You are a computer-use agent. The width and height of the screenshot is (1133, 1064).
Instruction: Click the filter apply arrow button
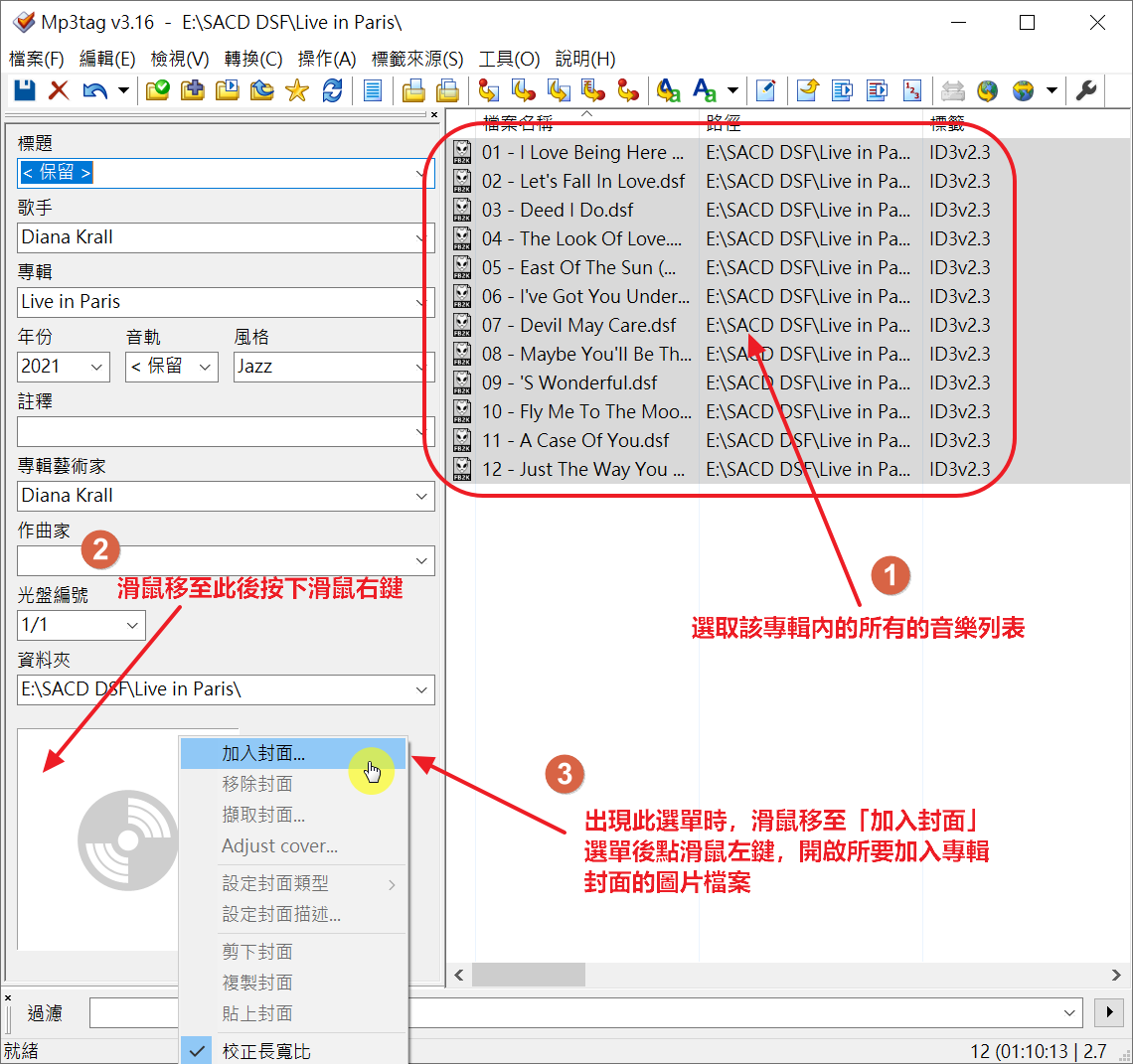click(x=1109, y=1012)
